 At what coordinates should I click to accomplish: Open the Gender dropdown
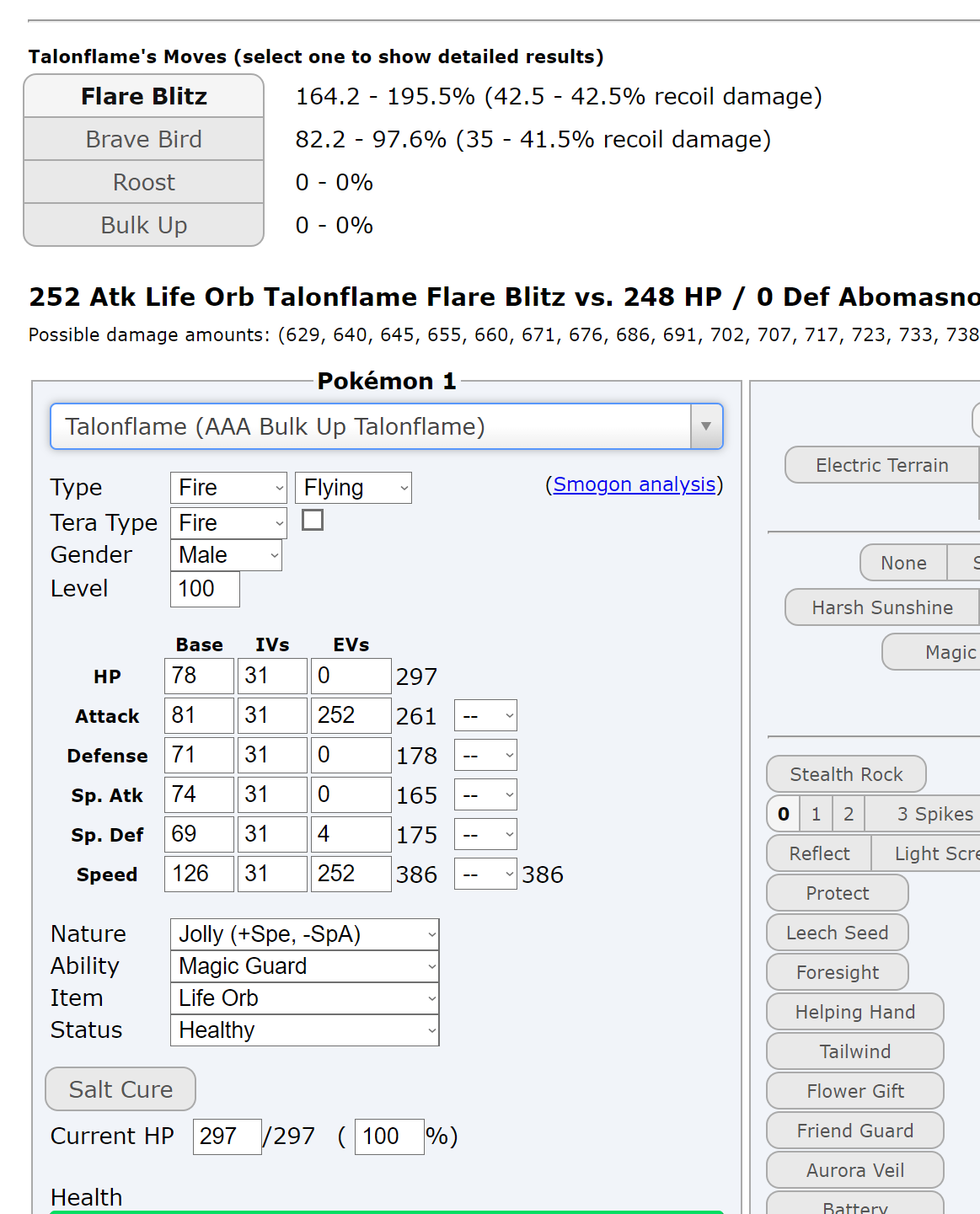click(x=226, y=555)
